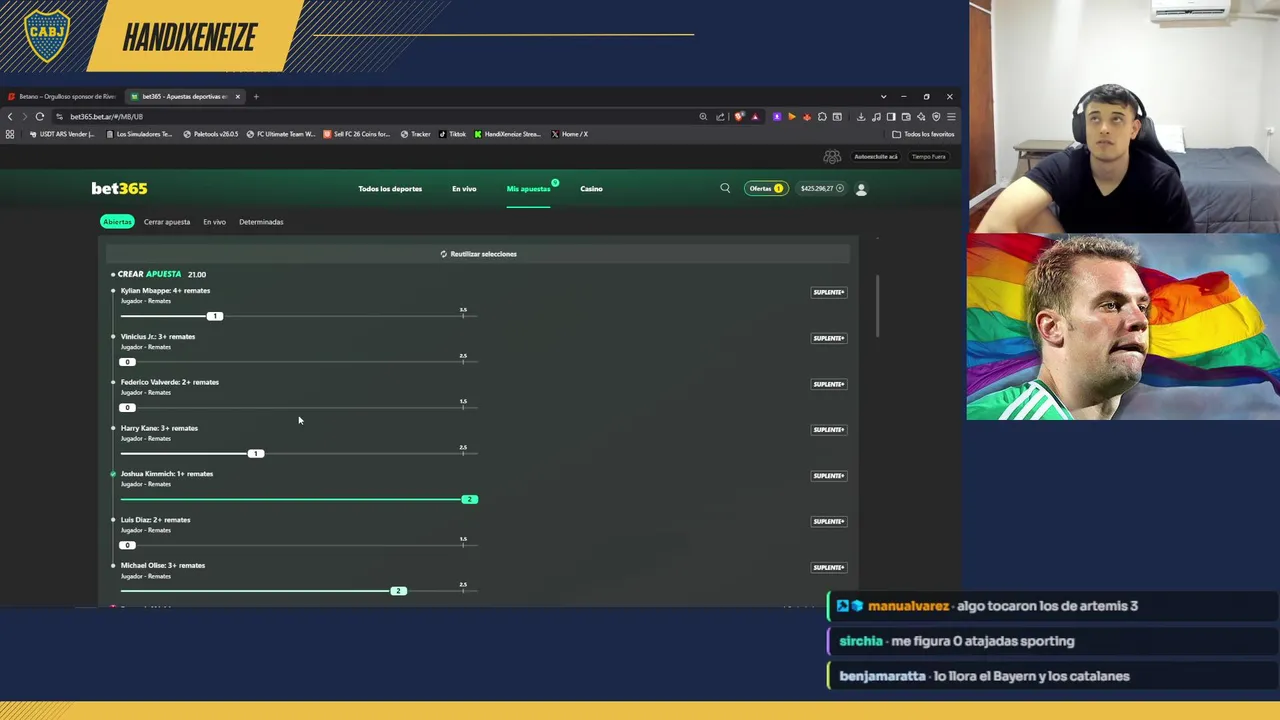Click Reutilizar selecciones button
1280x720 pixels.
tap(478, 254)
